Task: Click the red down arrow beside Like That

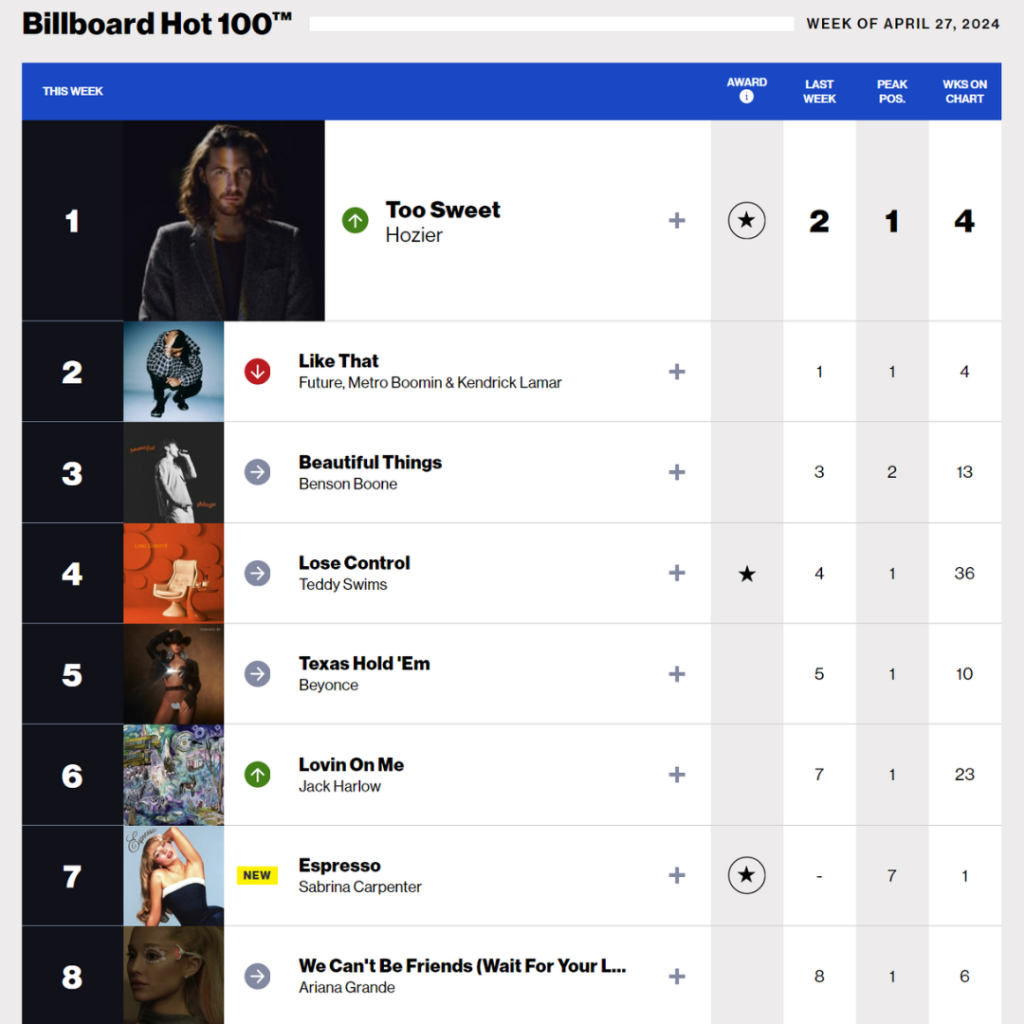Action: click(258, 372)
